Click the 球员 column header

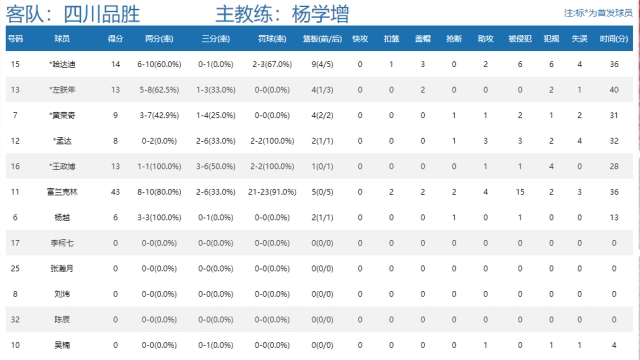[x=62, y=39]
